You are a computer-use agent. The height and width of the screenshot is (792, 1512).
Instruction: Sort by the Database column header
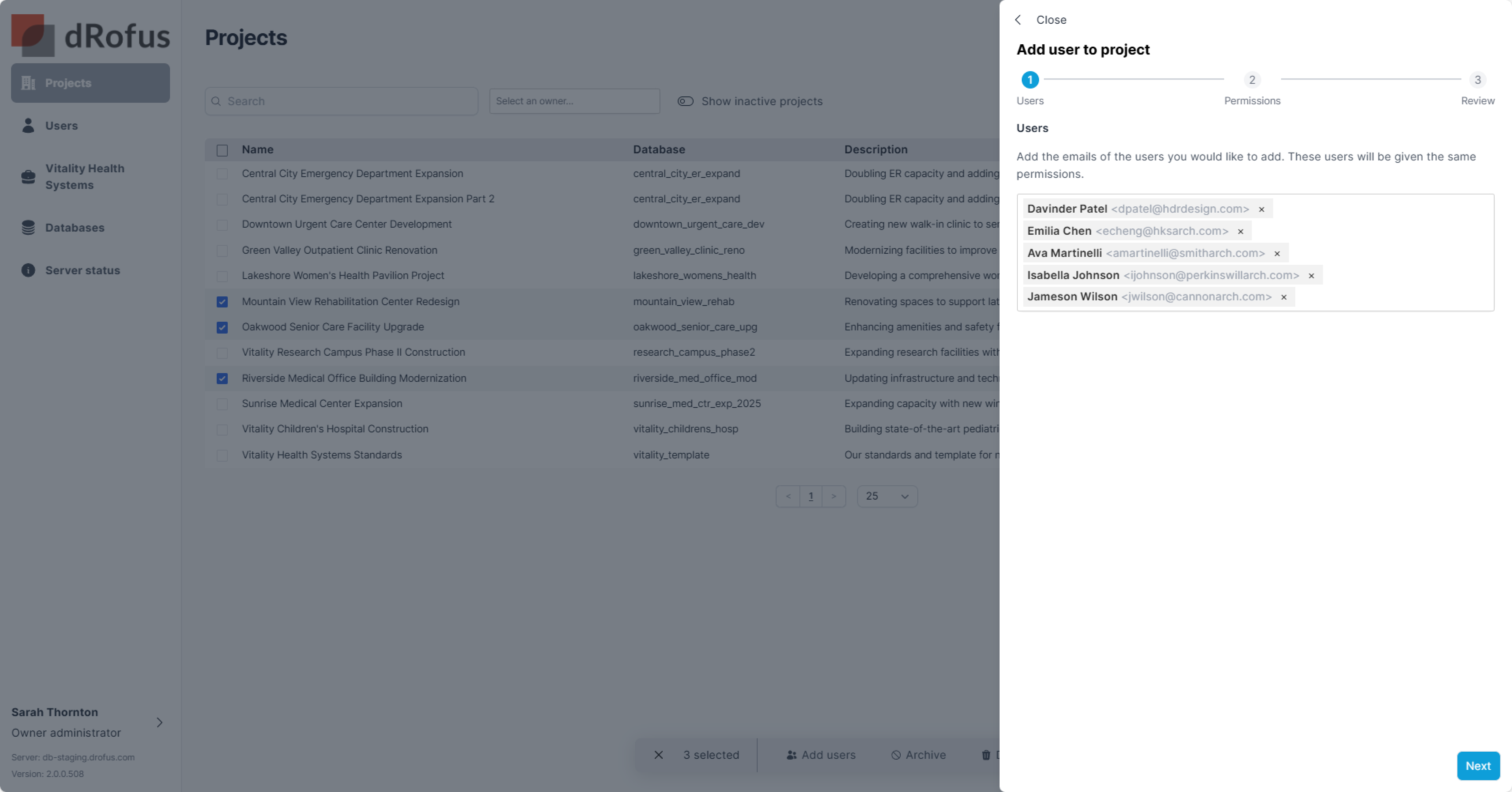click(x=659, y=150)
